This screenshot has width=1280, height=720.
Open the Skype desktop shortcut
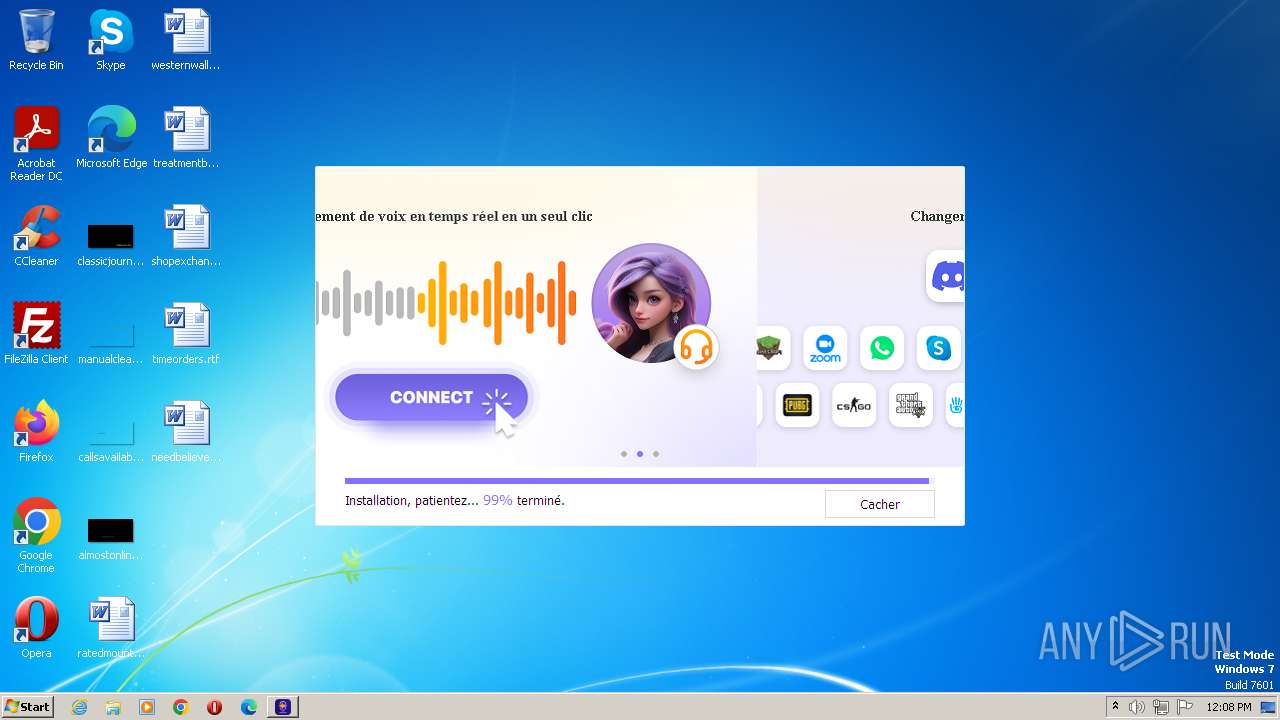[110, 40]
